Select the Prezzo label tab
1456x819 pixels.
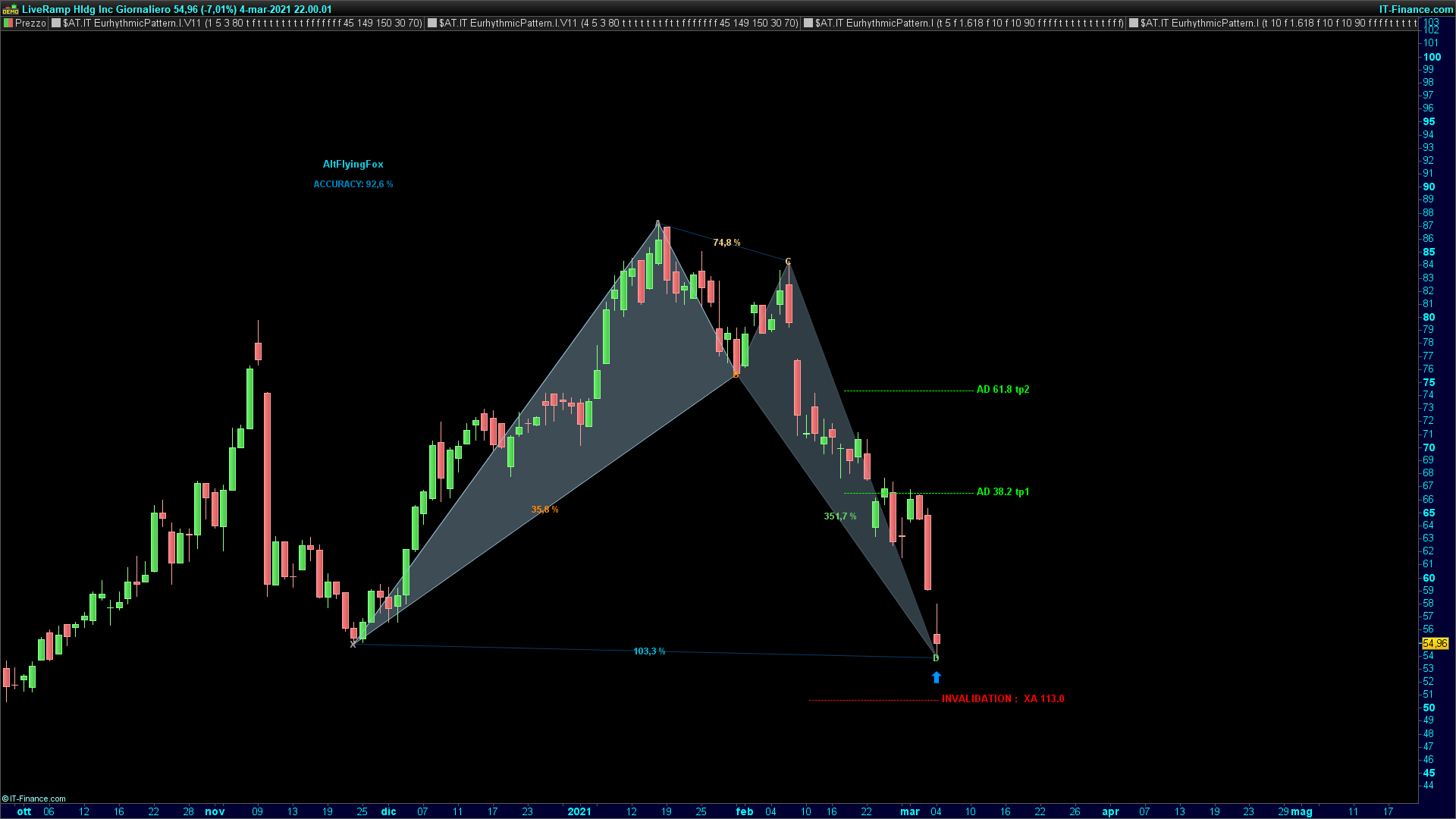click(x=30, y=24)
